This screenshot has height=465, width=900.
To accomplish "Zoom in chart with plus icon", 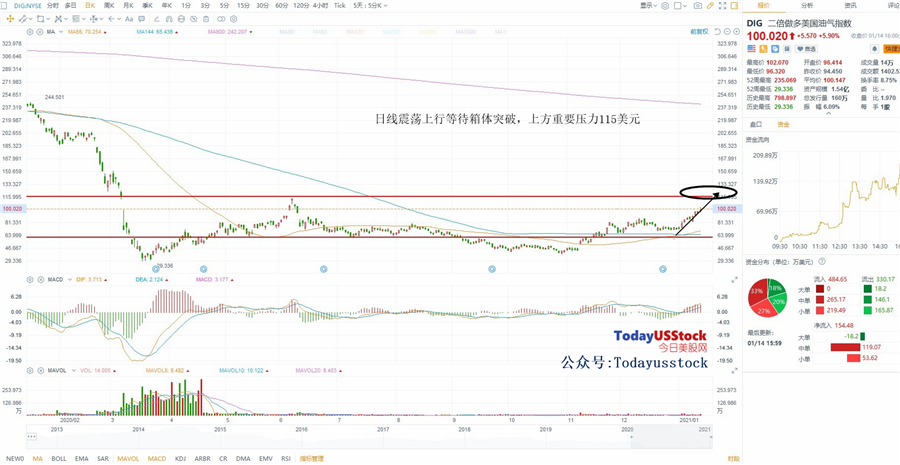I will pyautogui.click(x=736, y=32).
